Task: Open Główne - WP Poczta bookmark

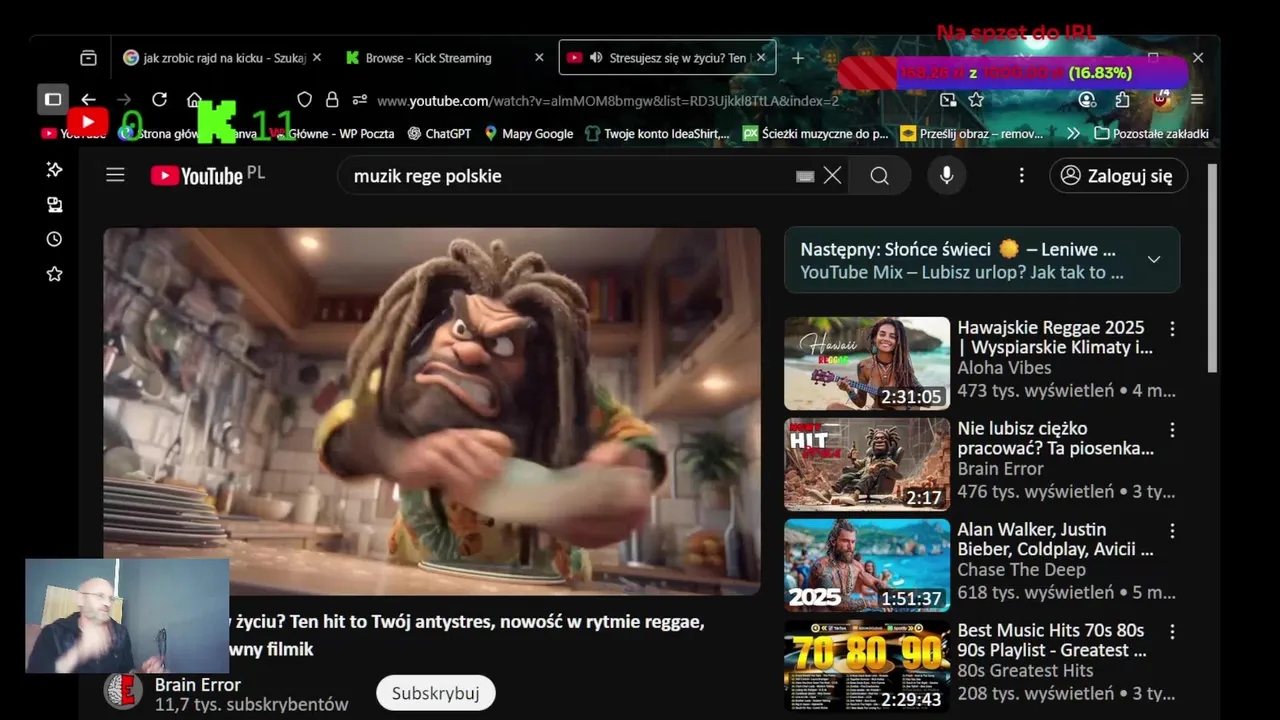Action: coord(332,133)
